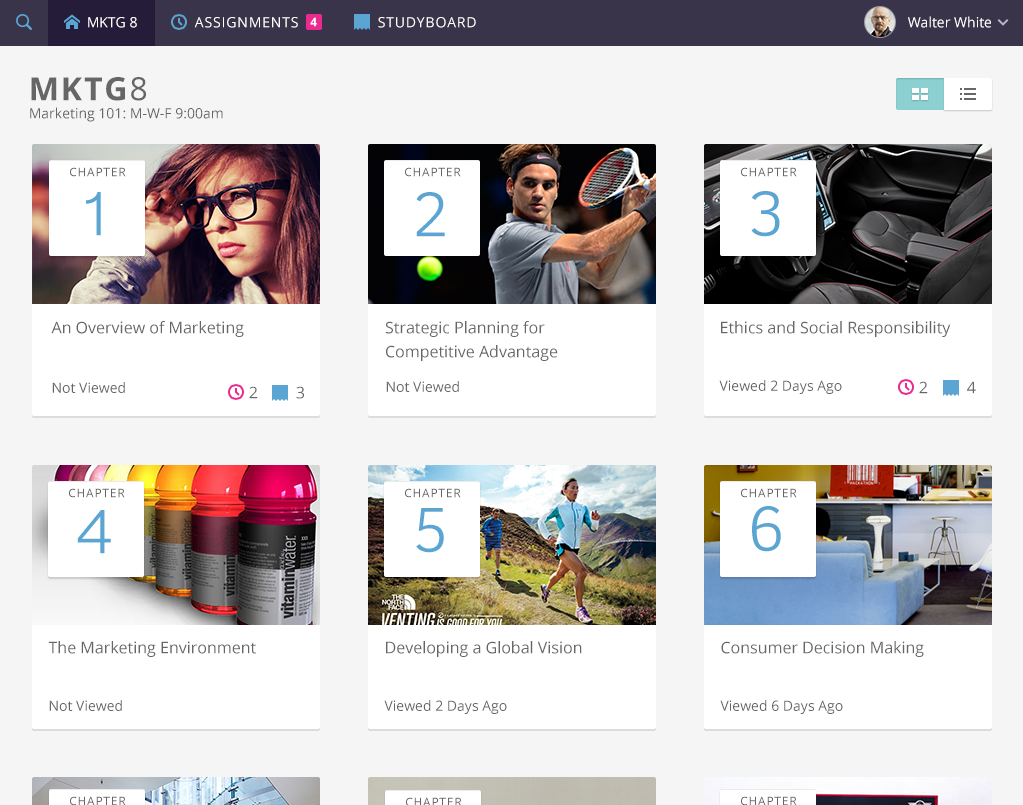Click the Chapter 5 number tile
The height and width of the screenshot is (805, 1023).
pyautogui.click(x=432, y=529)
